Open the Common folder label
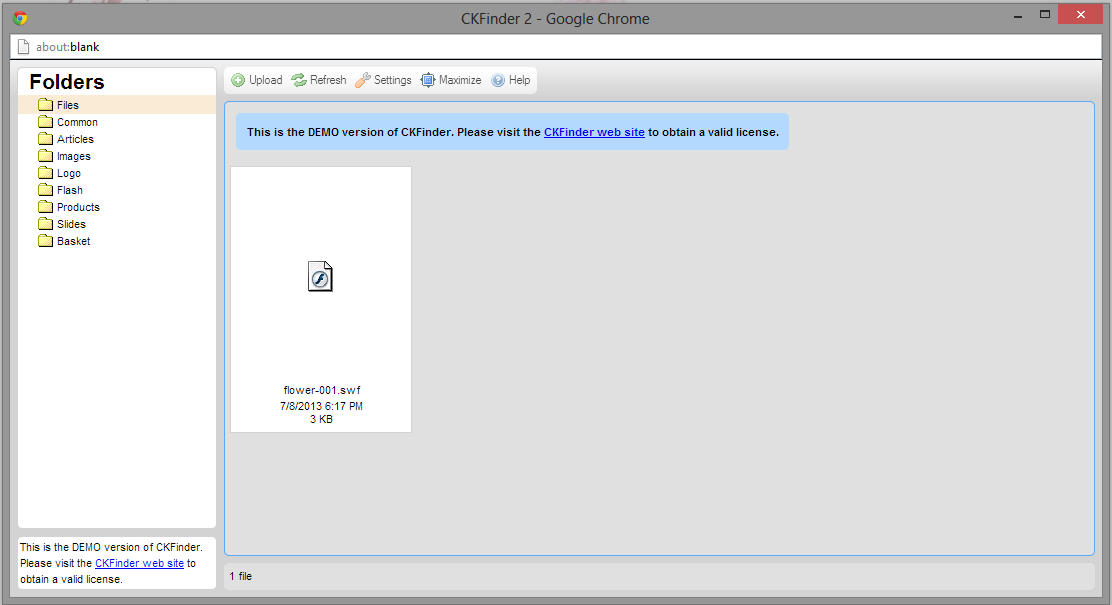 [77, 122]
